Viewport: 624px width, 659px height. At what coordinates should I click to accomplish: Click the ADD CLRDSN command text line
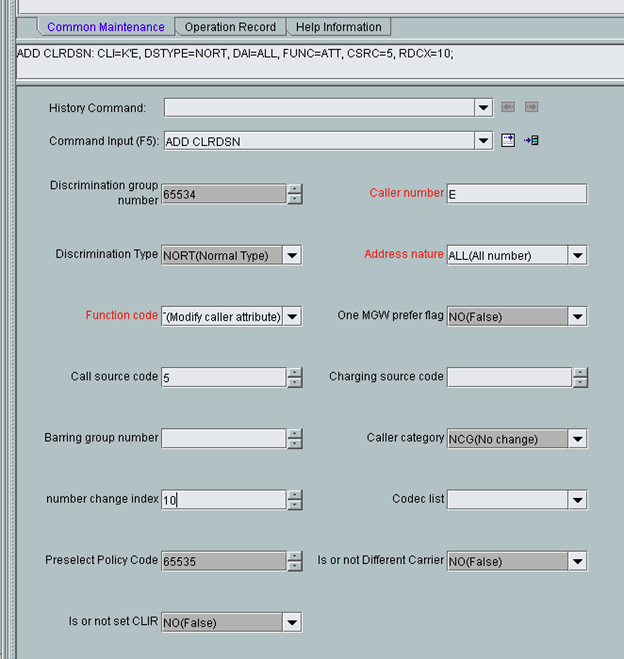point(235,54)
